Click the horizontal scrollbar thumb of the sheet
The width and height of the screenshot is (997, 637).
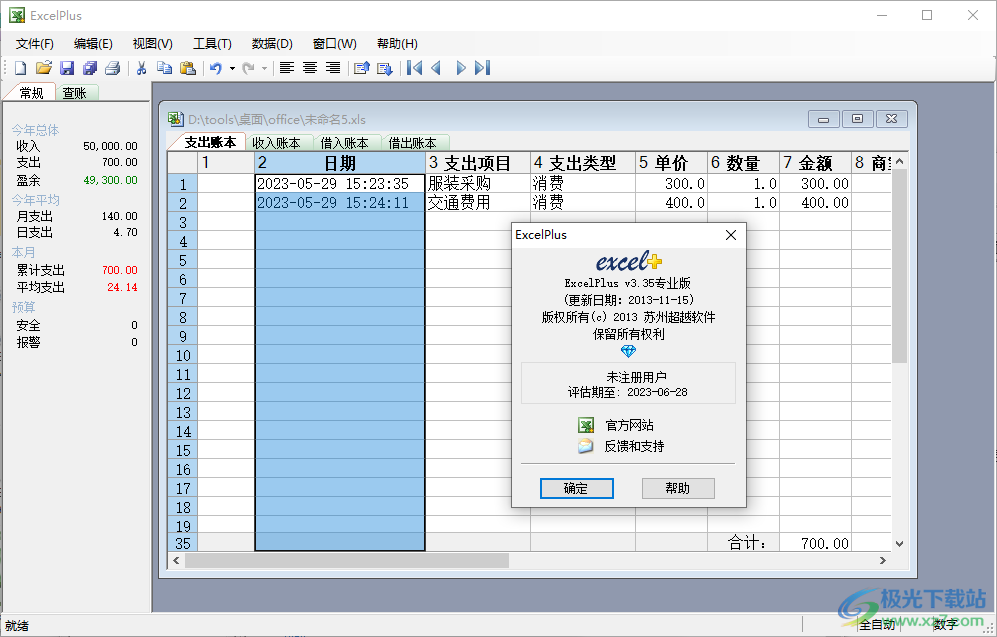(347, 561)
